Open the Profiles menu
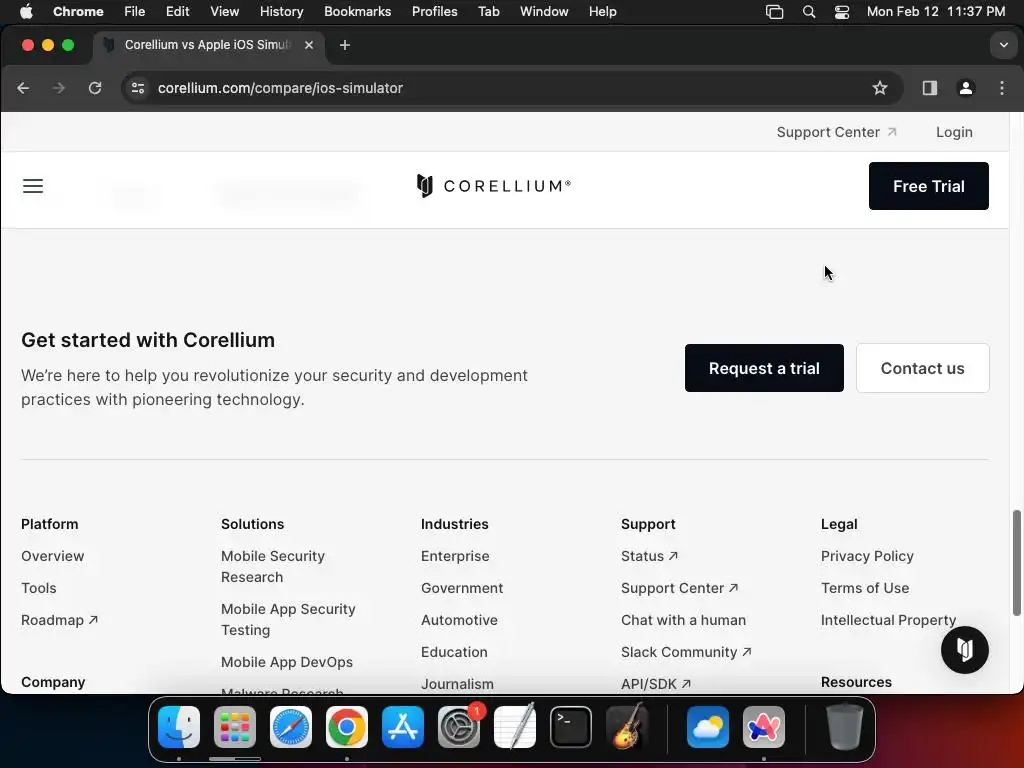Image resolution: width=1024 pixels, height=768 pixels. pyautogui.click(x=434, y=12)
